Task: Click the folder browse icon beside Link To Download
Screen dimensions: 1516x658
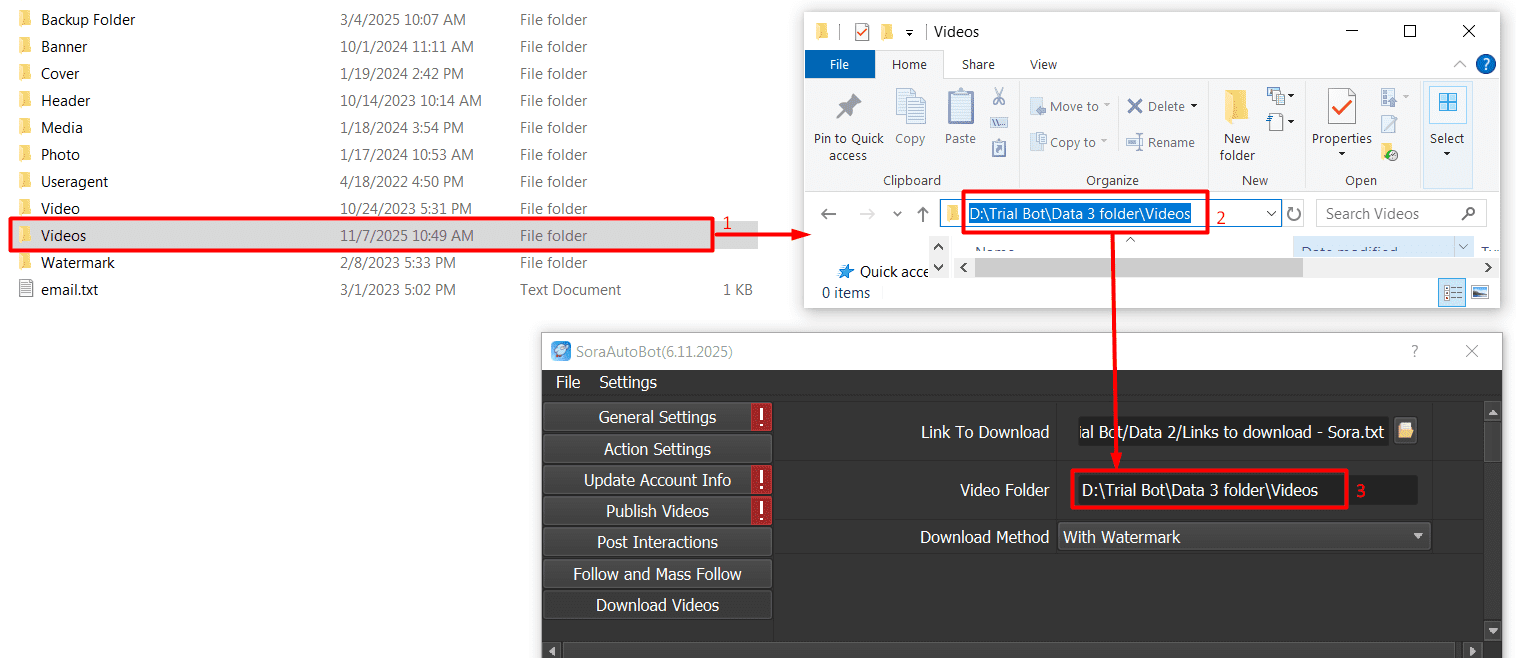Action: tap(1405, 431)
